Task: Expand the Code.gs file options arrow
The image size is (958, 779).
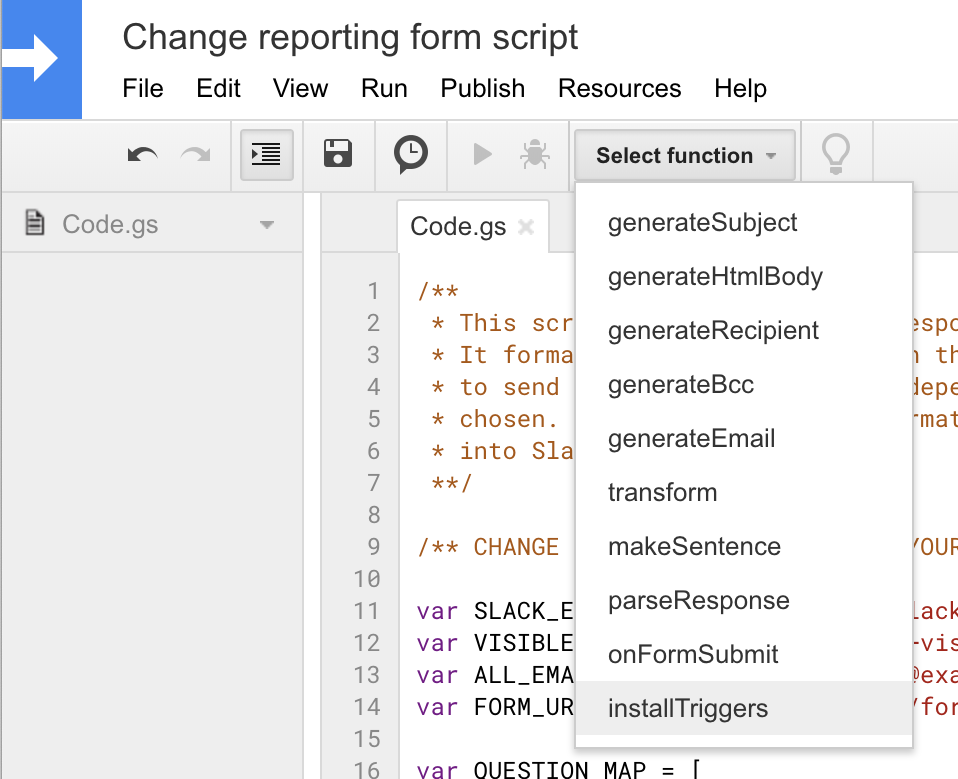Action: [266, 225]
